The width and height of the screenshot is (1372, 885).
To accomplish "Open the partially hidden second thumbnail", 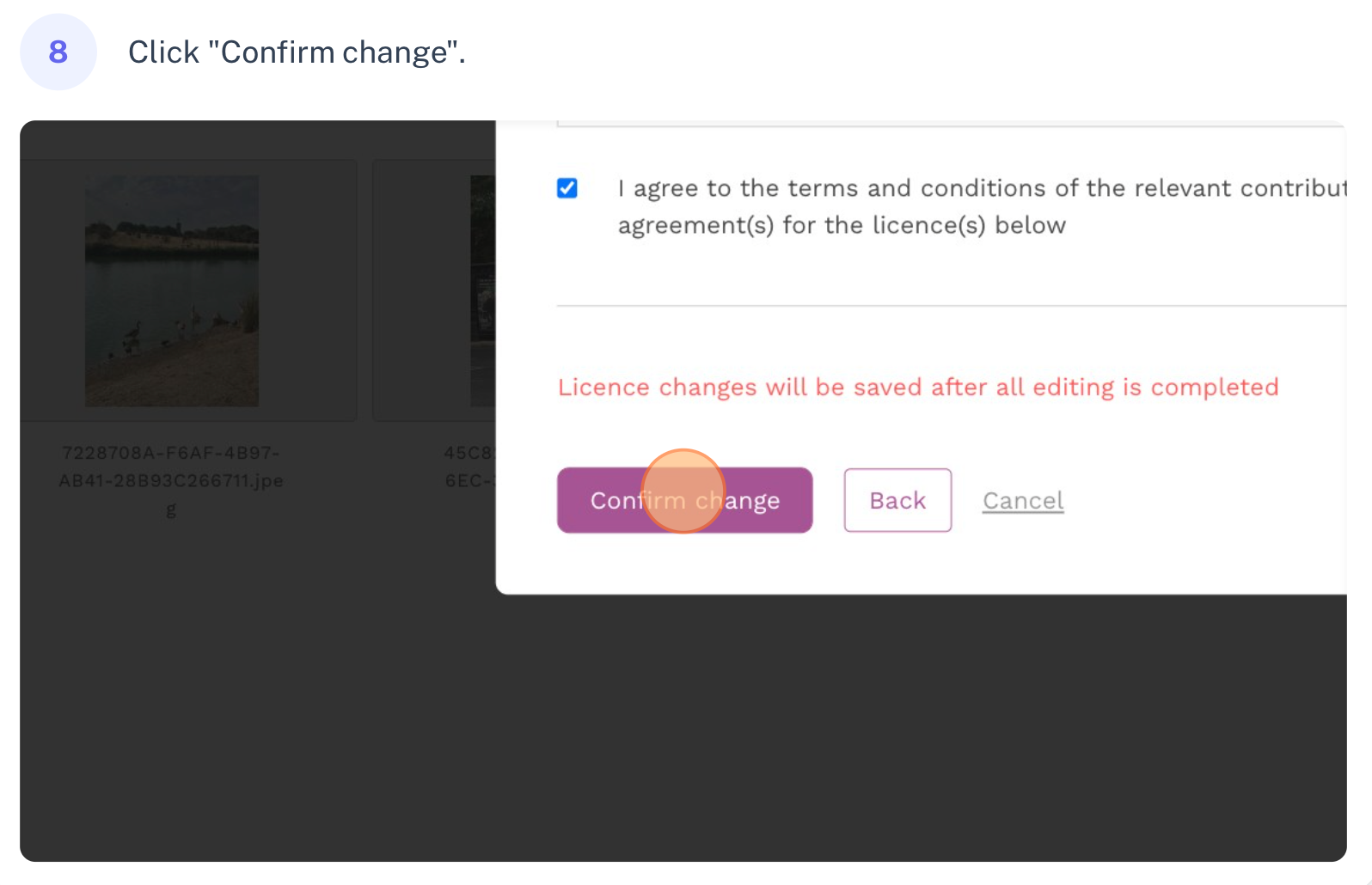I will 482,290.
